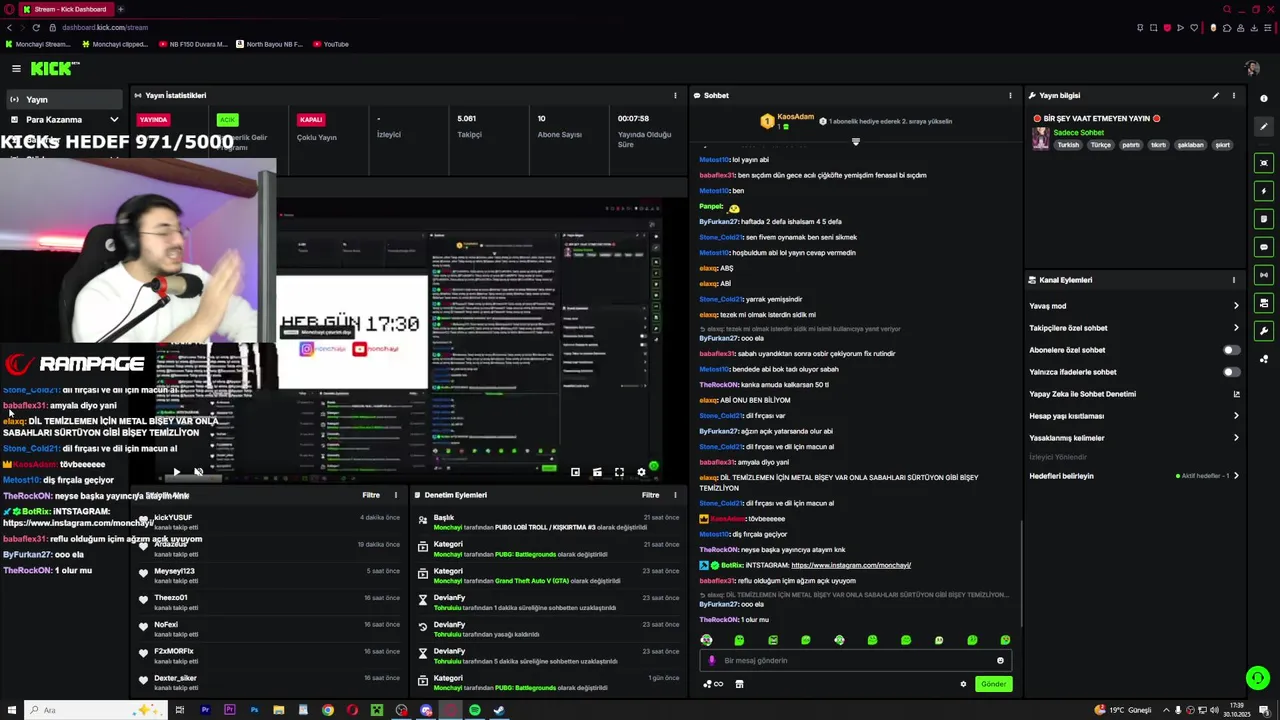Expand Yavaş mod options
1280x720 pixels.
(x=1236, y=306)
